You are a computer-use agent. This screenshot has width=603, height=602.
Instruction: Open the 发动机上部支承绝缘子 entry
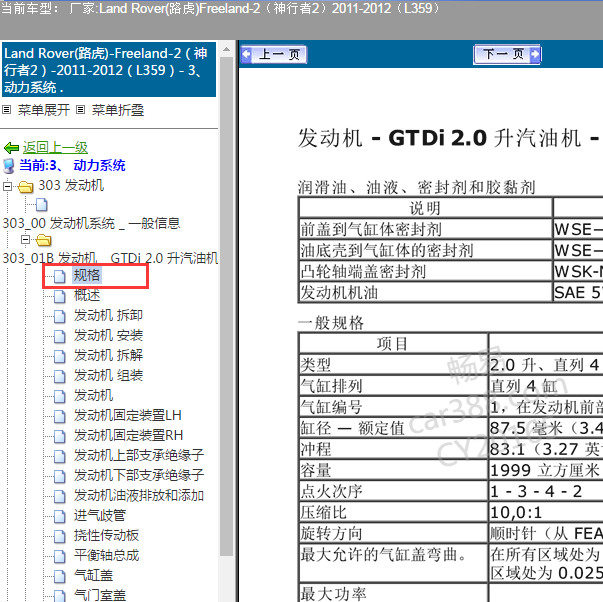pos(139,455)
